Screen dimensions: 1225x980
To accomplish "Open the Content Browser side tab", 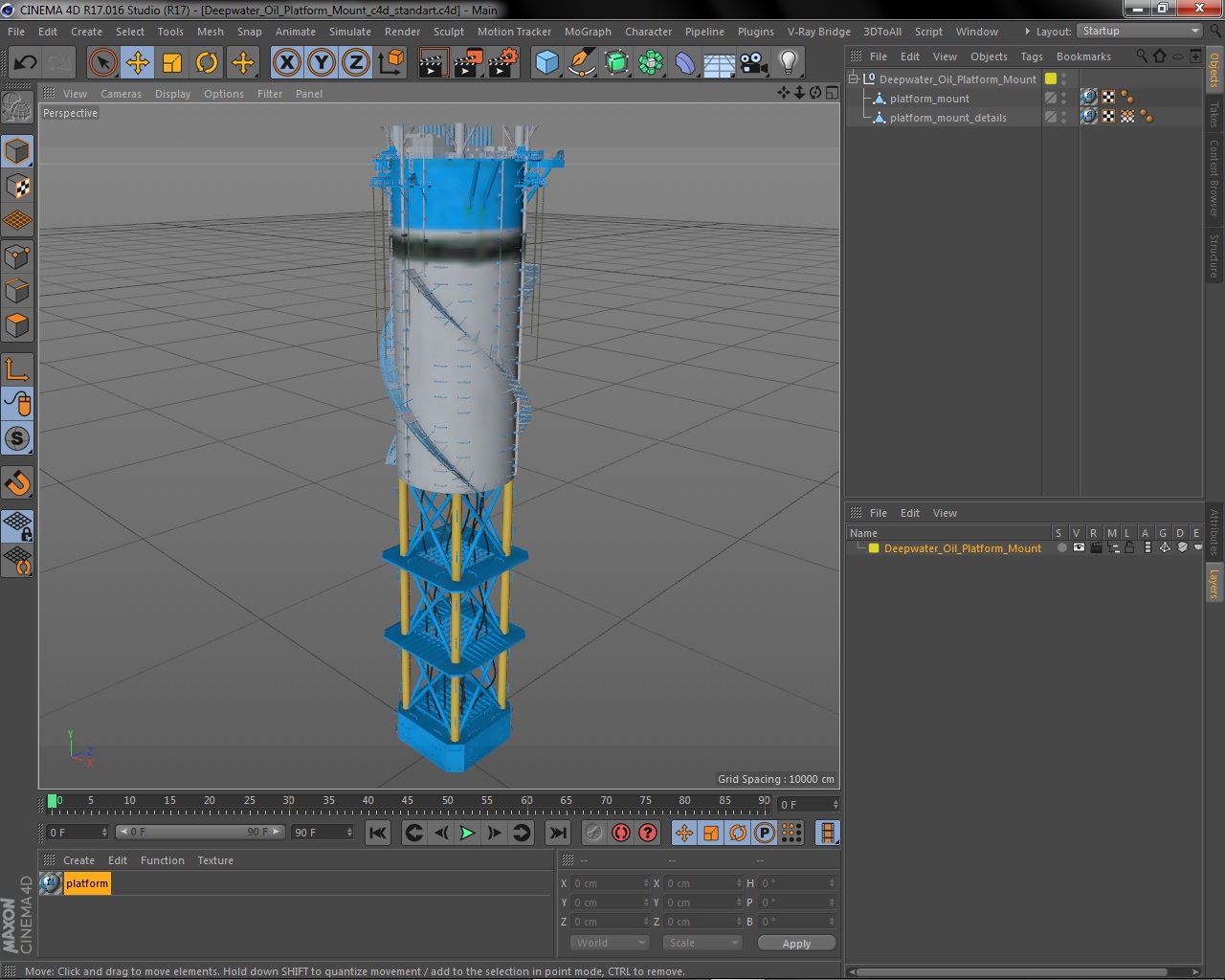I will point(1214,177).
